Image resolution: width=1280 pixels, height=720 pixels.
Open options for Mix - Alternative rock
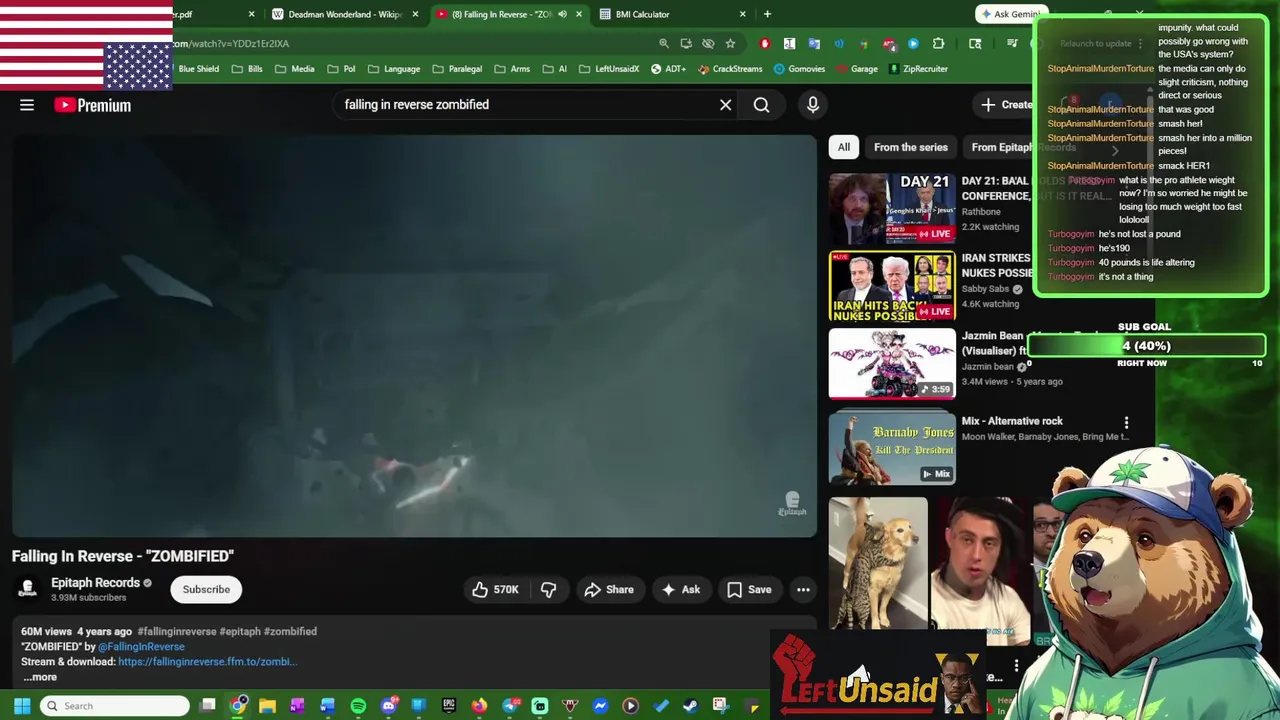1126,423
